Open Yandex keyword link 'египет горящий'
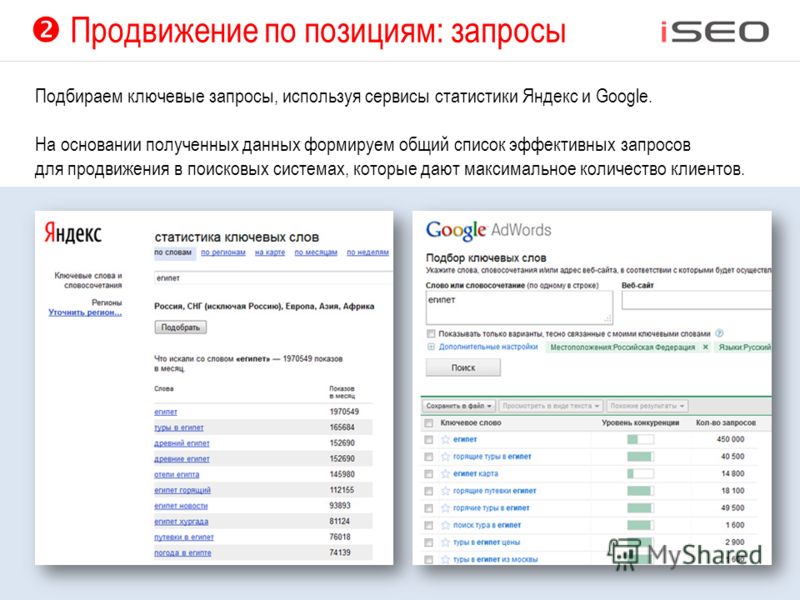Viewport: 800px width, 600px height. point(182,490)
